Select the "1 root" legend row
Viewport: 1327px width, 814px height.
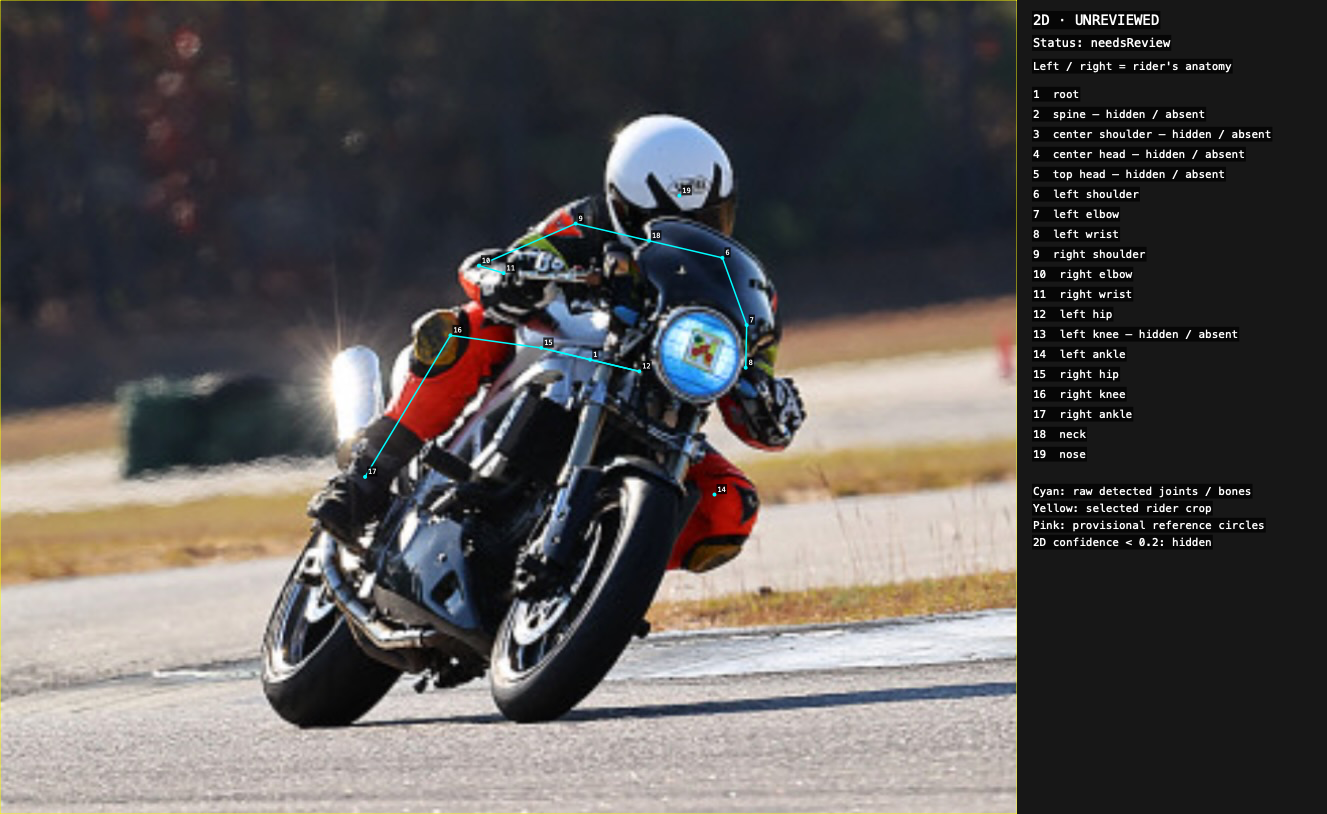tap(1056, 94)
